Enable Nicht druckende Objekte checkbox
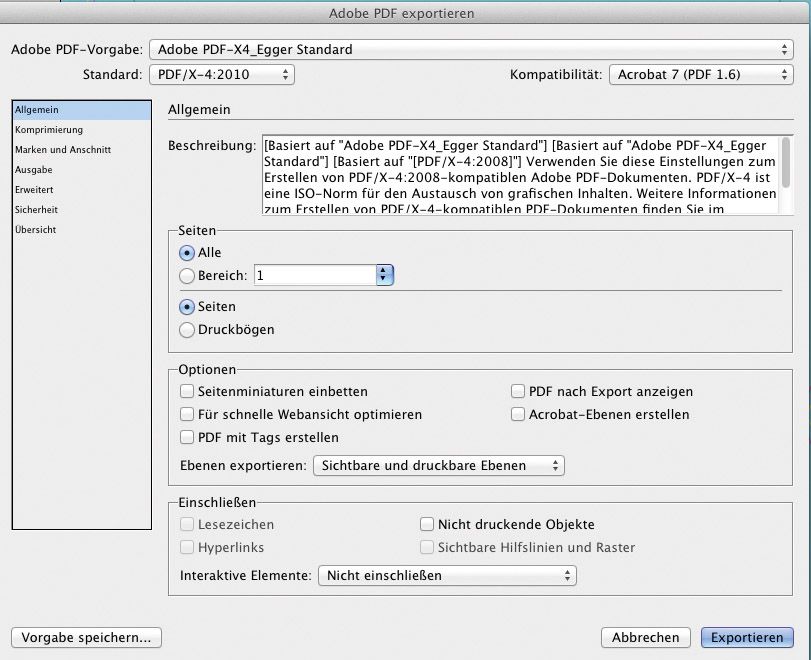Image resolution: width=811 pixels, height=660 pixels. pos(427,524)
